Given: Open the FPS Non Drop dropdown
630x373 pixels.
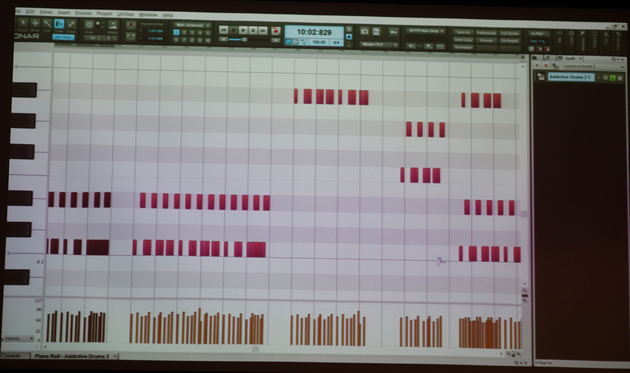Looking at the screenshot, I should [426, 31].
